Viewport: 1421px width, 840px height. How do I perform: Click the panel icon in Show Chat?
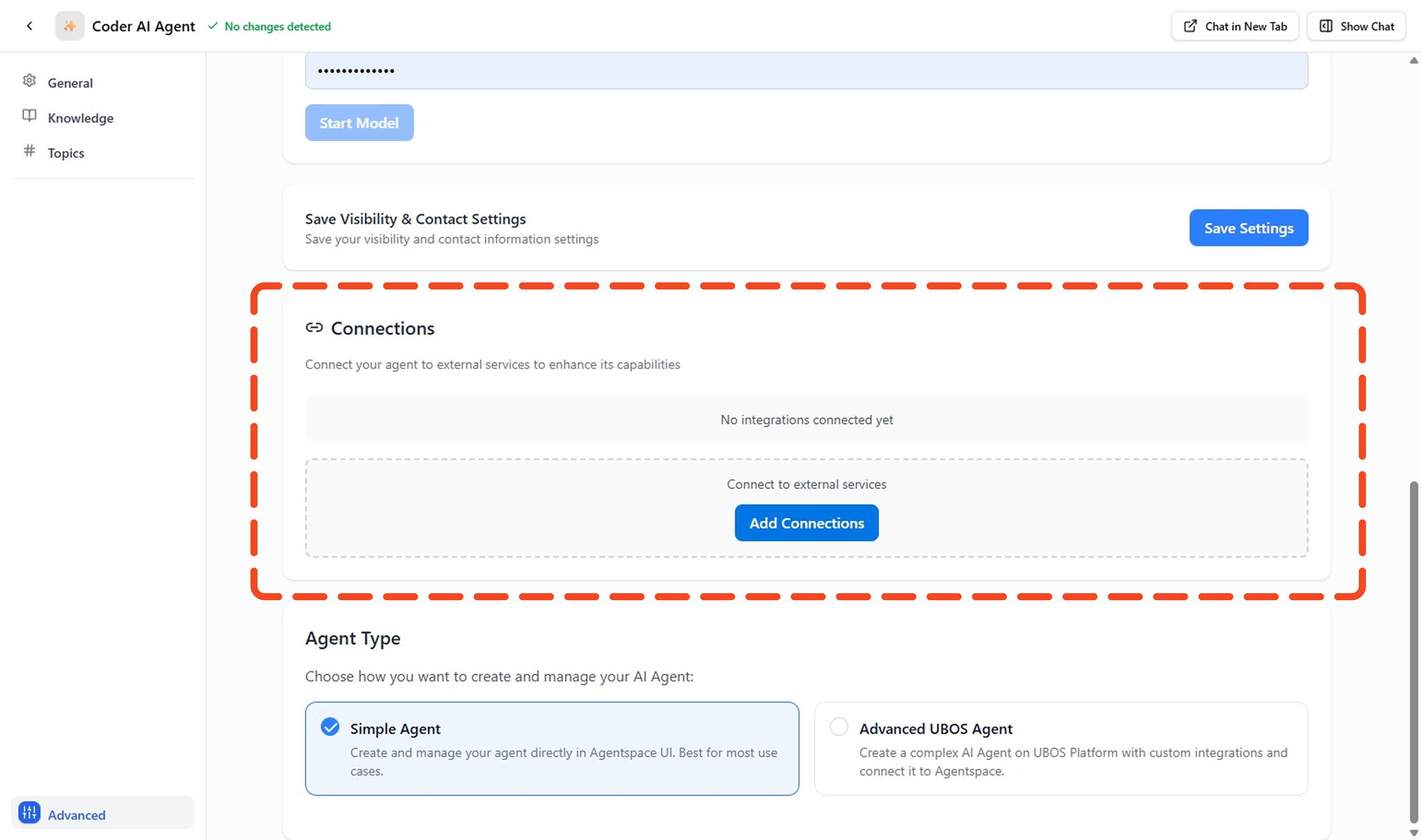[x=1326, y=26]
